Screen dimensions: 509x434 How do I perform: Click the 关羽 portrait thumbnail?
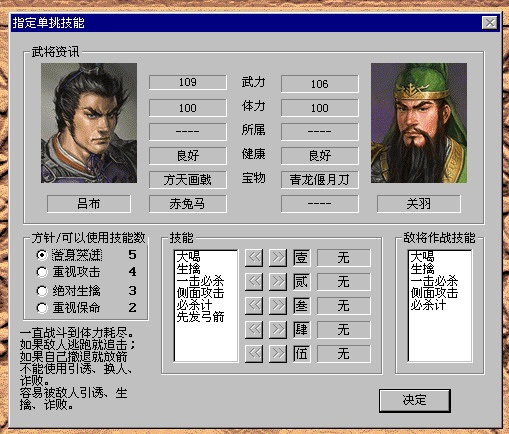point(419,123)
